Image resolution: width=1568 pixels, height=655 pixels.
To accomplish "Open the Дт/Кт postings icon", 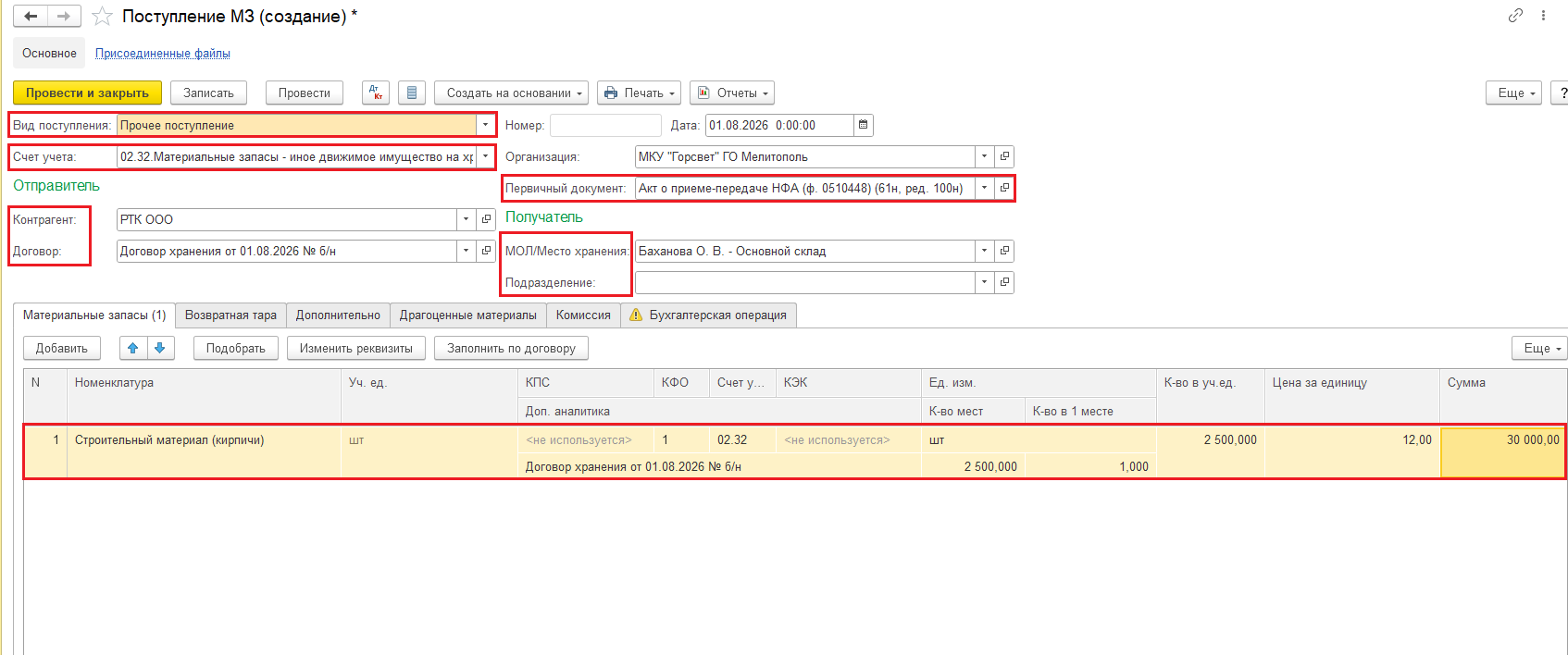I will coord(376,93).
